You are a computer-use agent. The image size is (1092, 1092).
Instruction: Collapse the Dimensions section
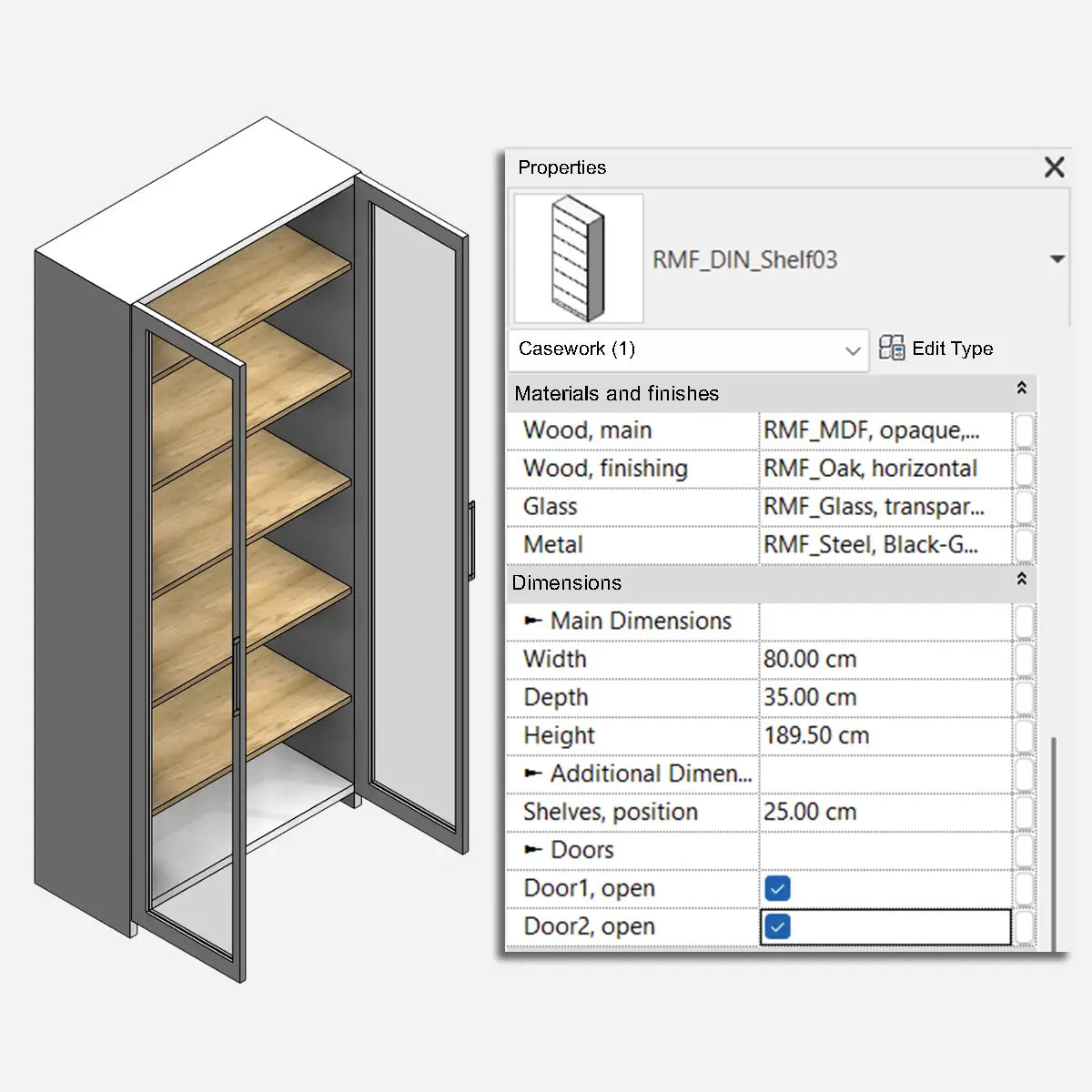point(1021,579)
